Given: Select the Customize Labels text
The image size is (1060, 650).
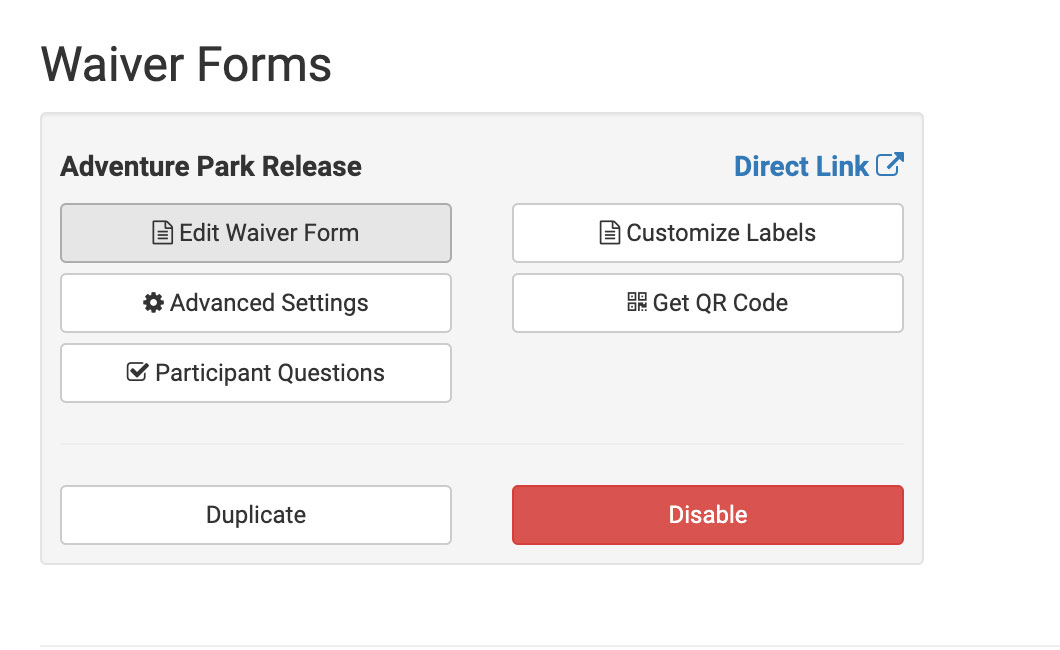Looking at the screenshot, I should coord(721,233).
